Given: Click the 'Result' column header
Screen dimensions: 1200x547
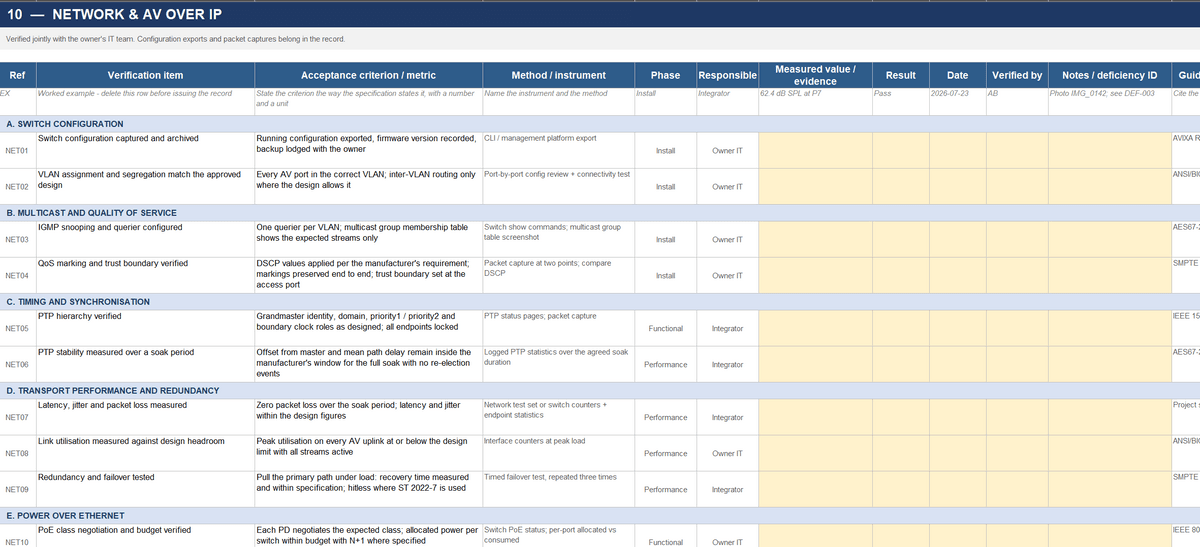Looking at the screenshot, I should coord(900,75).
